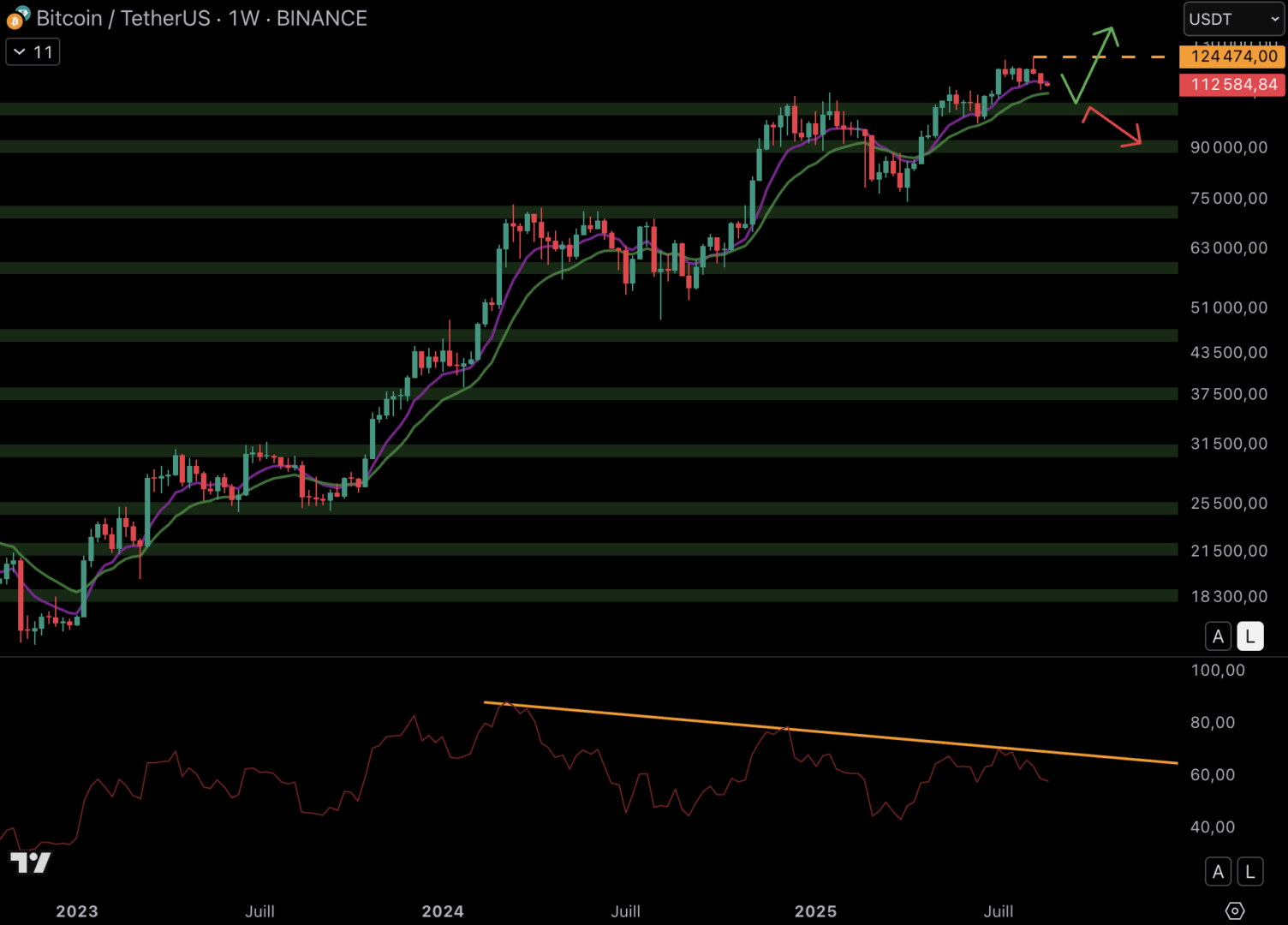
Task: Toggle log scale L on price pane
Action: tap(1250, 636)
